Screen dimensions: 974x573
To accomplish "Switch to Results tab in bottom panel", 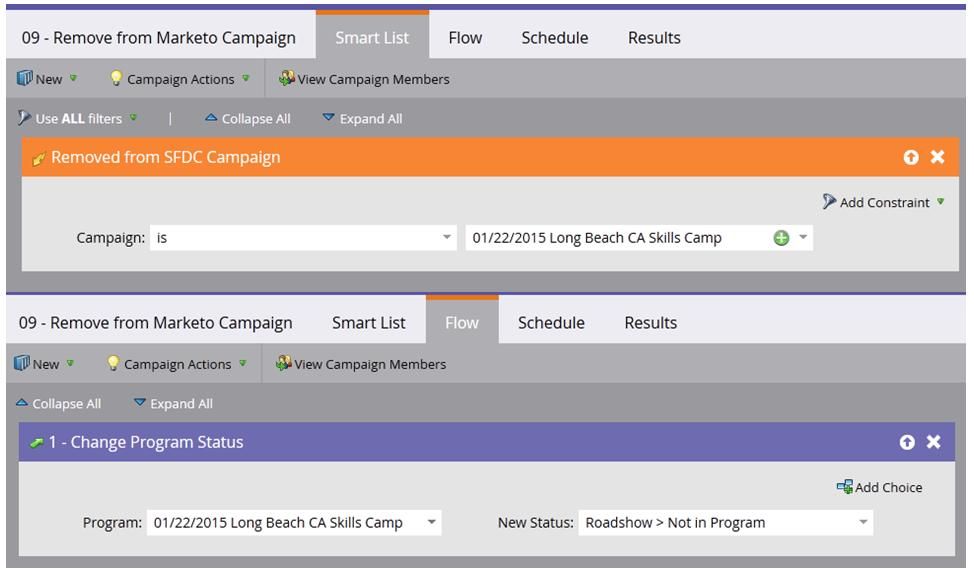I will 650,323.
